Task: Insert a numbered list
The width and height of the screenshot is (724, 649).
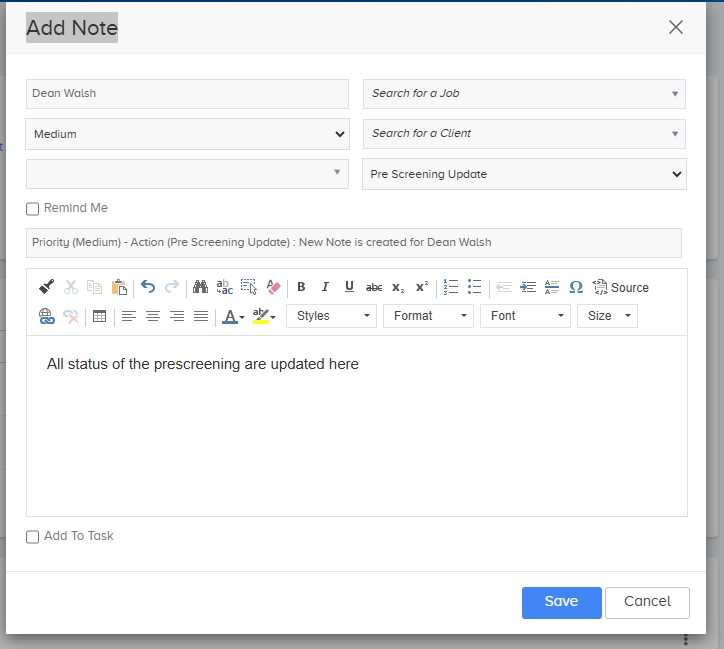Action: tap(451, 287)
